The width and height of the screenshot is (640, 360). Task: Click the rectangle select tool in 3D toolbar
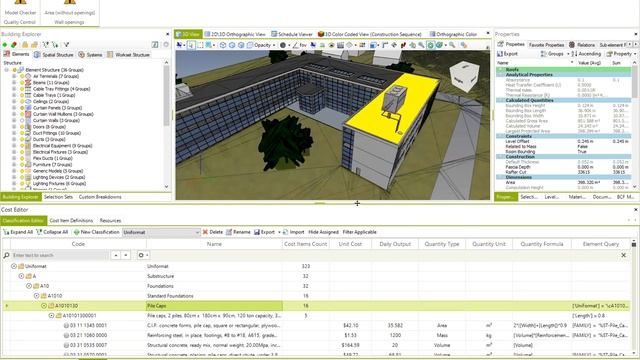click(x=200, y=45)
